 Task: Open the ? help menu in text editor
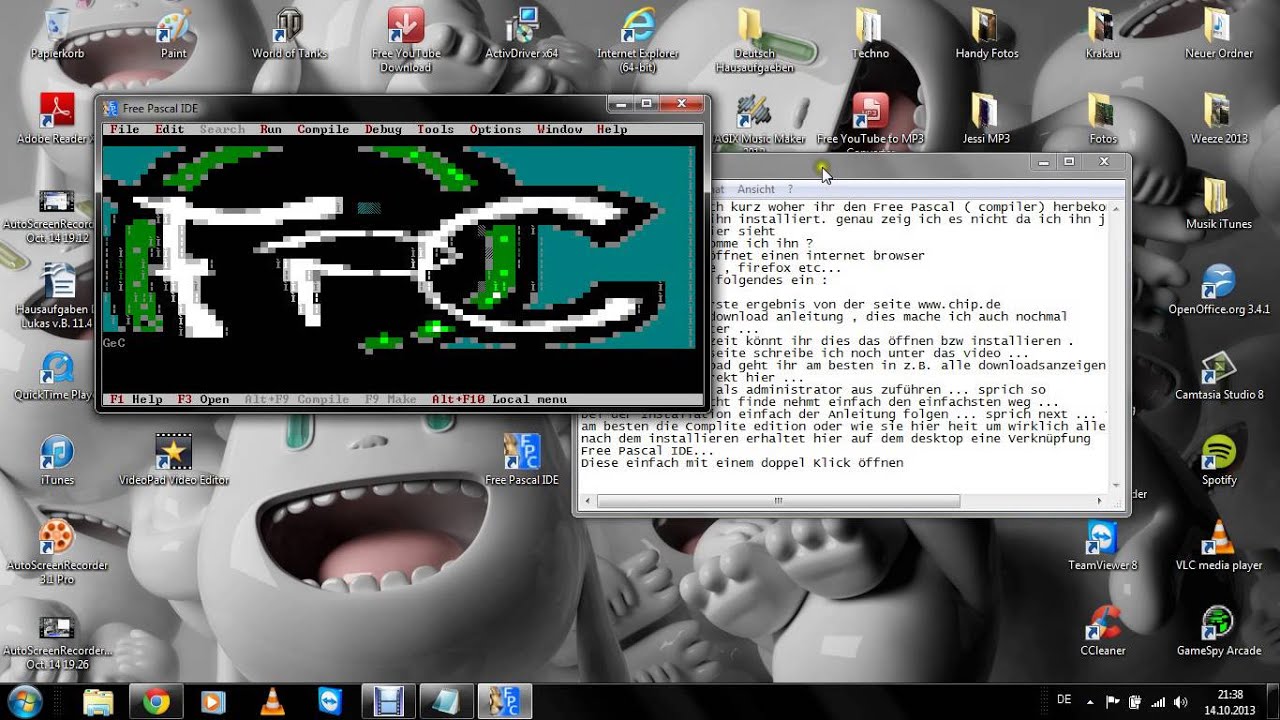[790, 189]
